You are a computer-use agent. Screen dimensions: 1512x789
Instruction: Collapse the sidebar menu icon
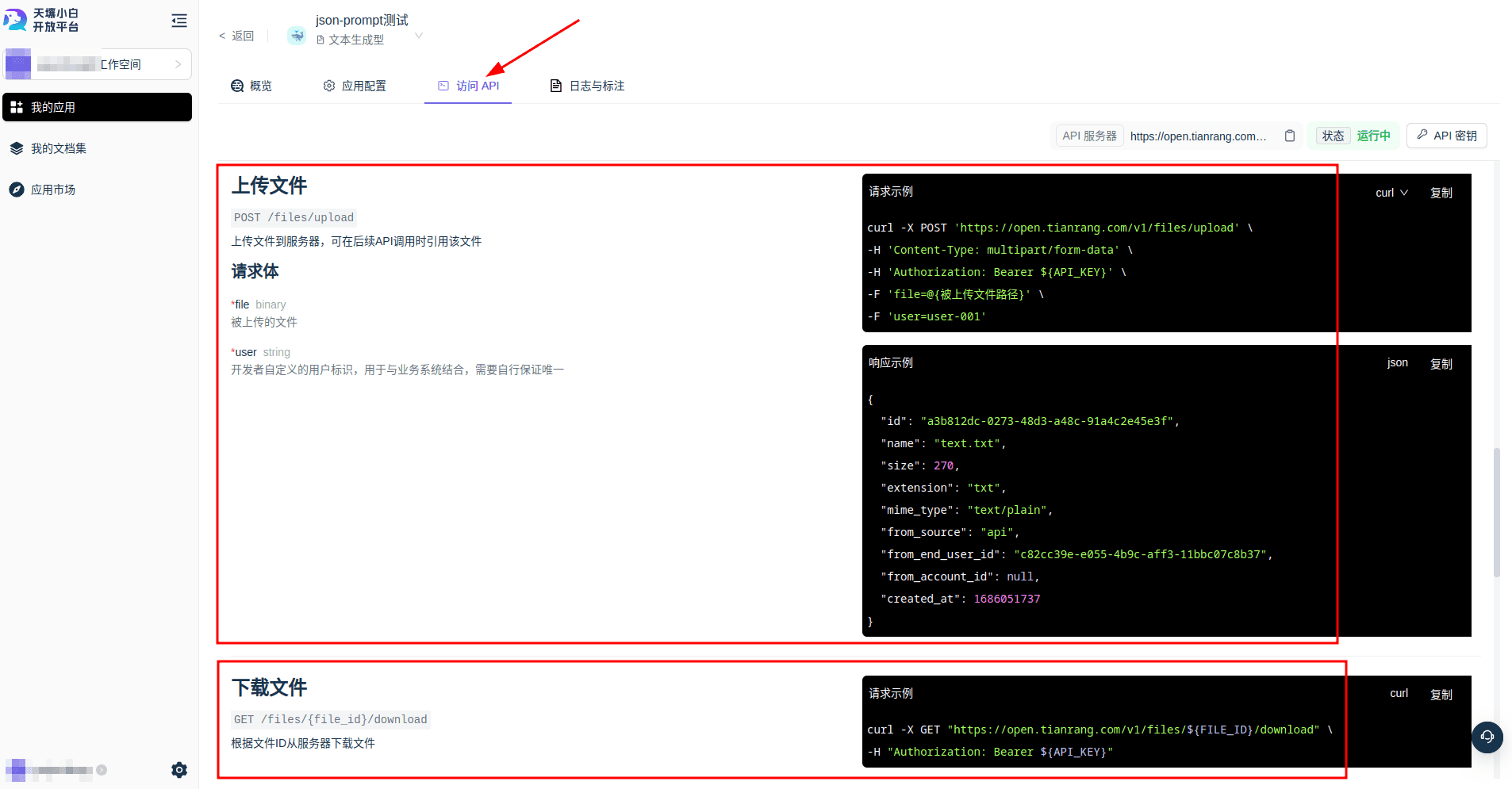tap(179, 21)
